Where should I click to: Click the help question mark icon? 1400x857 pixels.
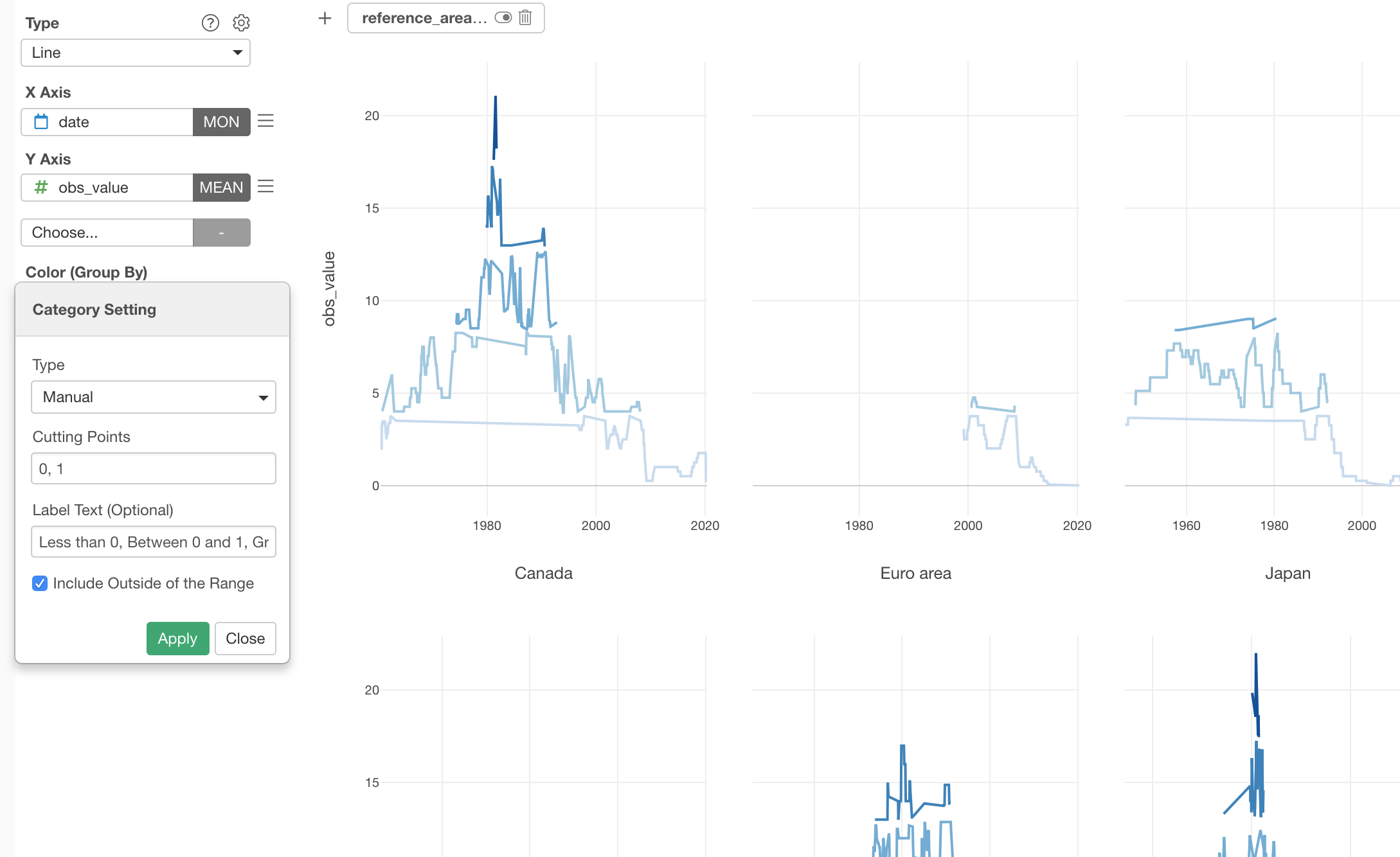click(210, 23)
